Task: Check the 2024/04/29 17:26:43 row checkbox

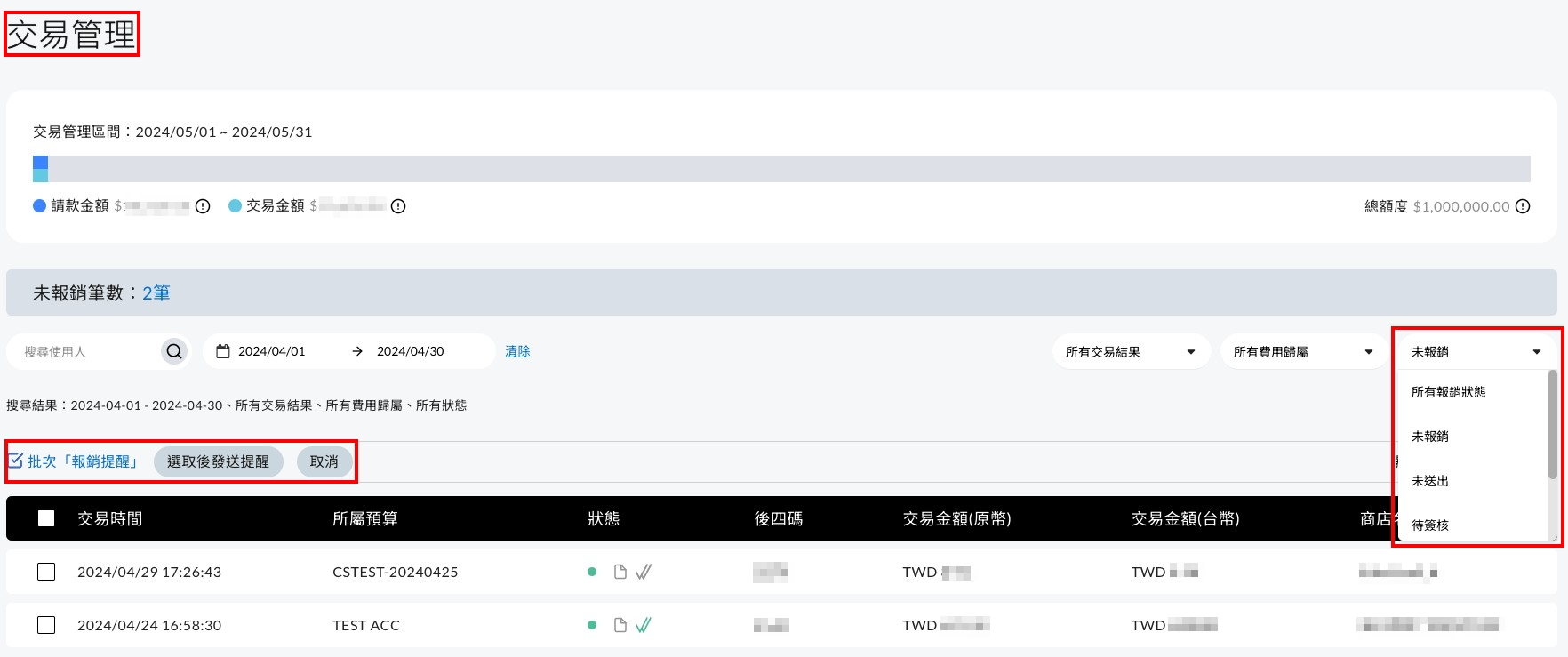Action: [46, 572]
